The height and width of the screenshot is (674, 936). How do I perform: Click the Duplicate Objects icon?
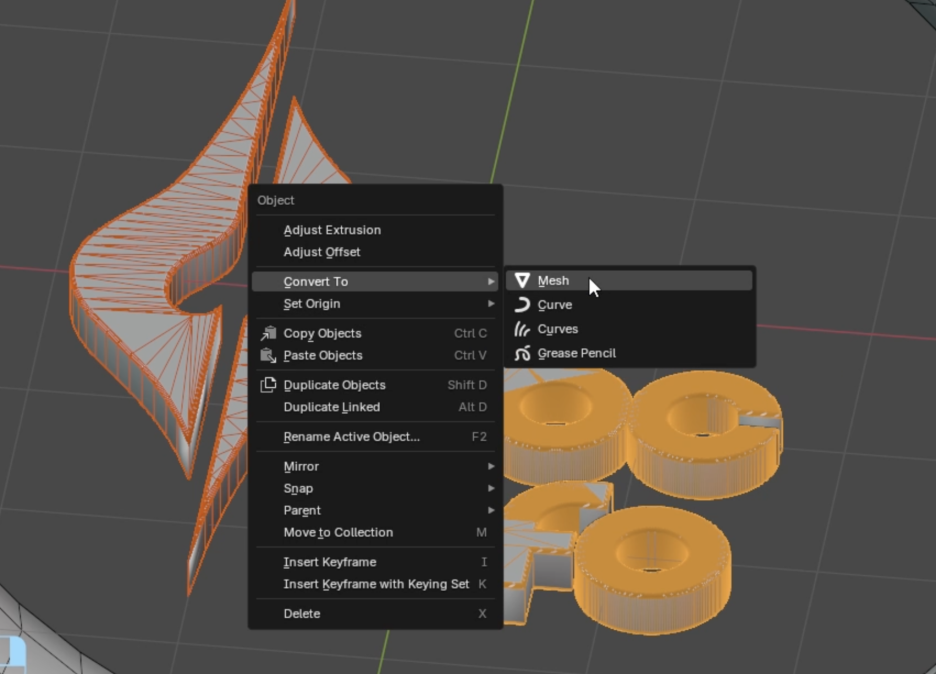(268, 385)
